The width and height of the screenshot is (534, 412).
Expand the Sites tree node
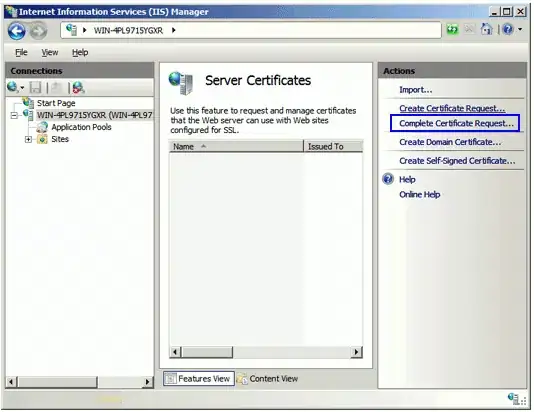coord(28,139)
